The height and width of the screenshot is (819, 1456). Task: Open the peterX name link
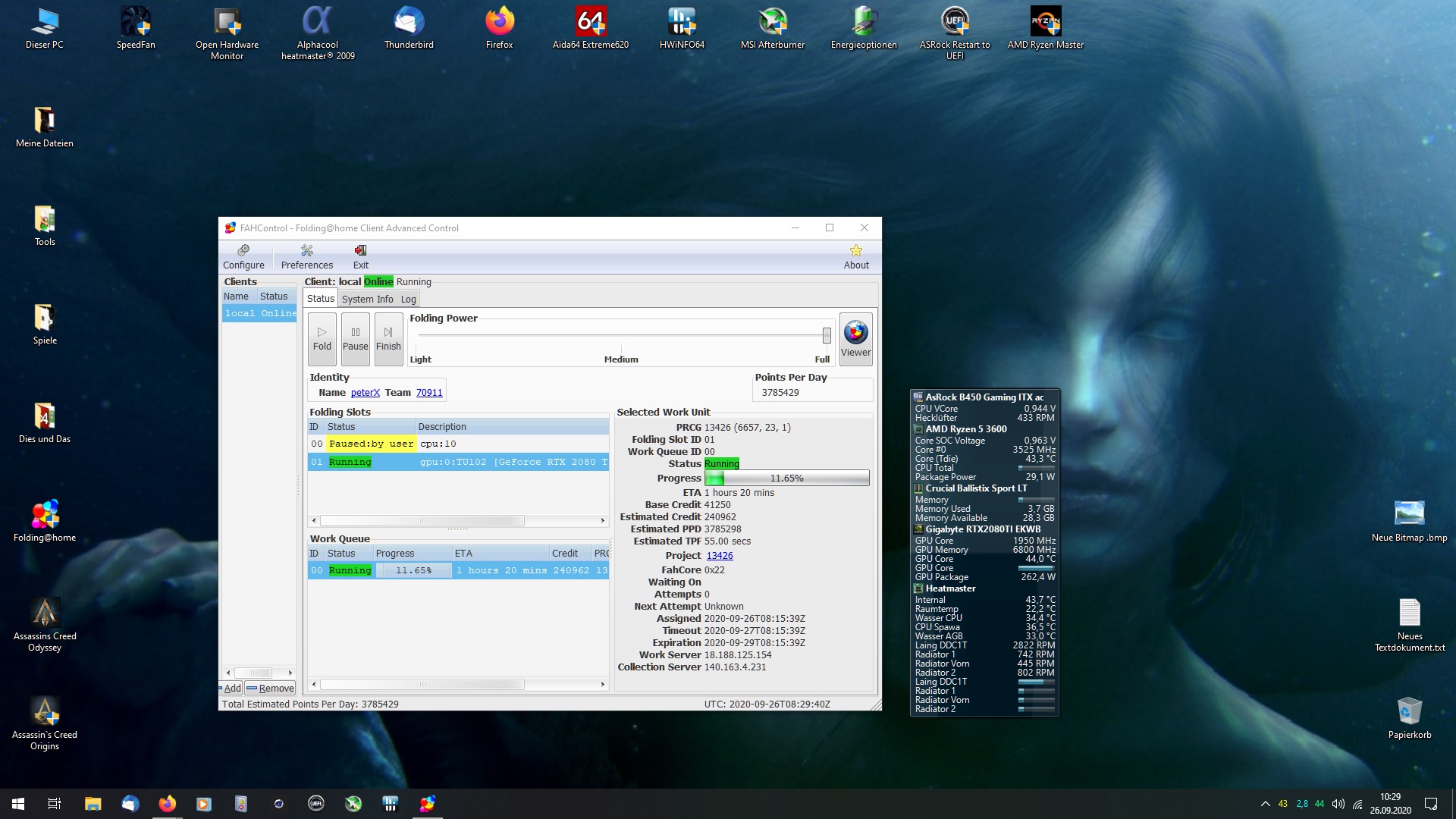(x=365, y=393)
